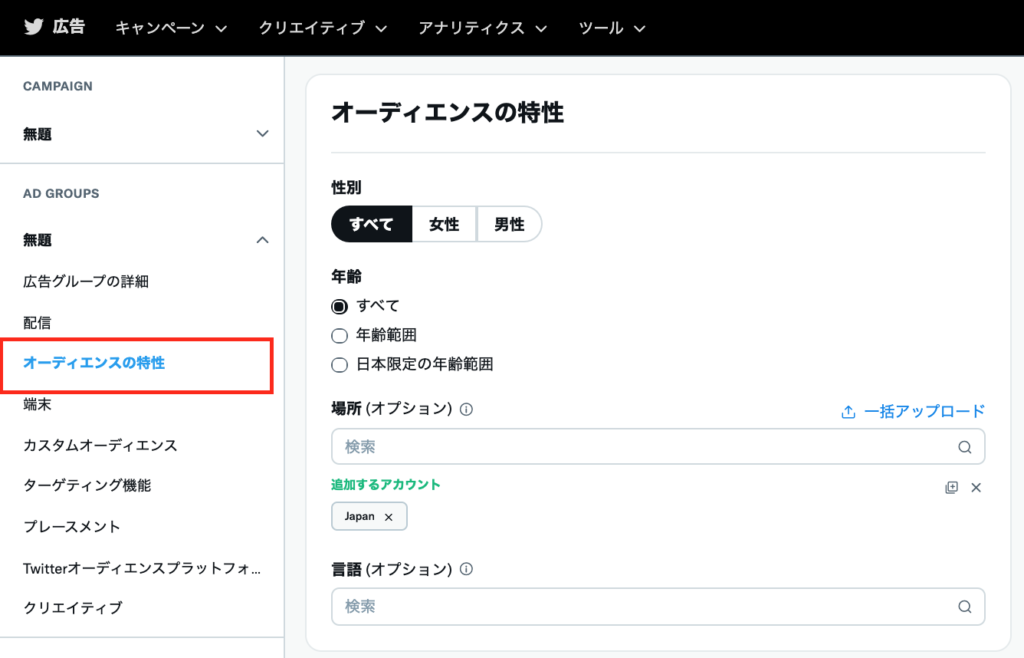Screen dimensions: 1024x658
Task: Click the info icon beside 場所
Action: point(466,409)
